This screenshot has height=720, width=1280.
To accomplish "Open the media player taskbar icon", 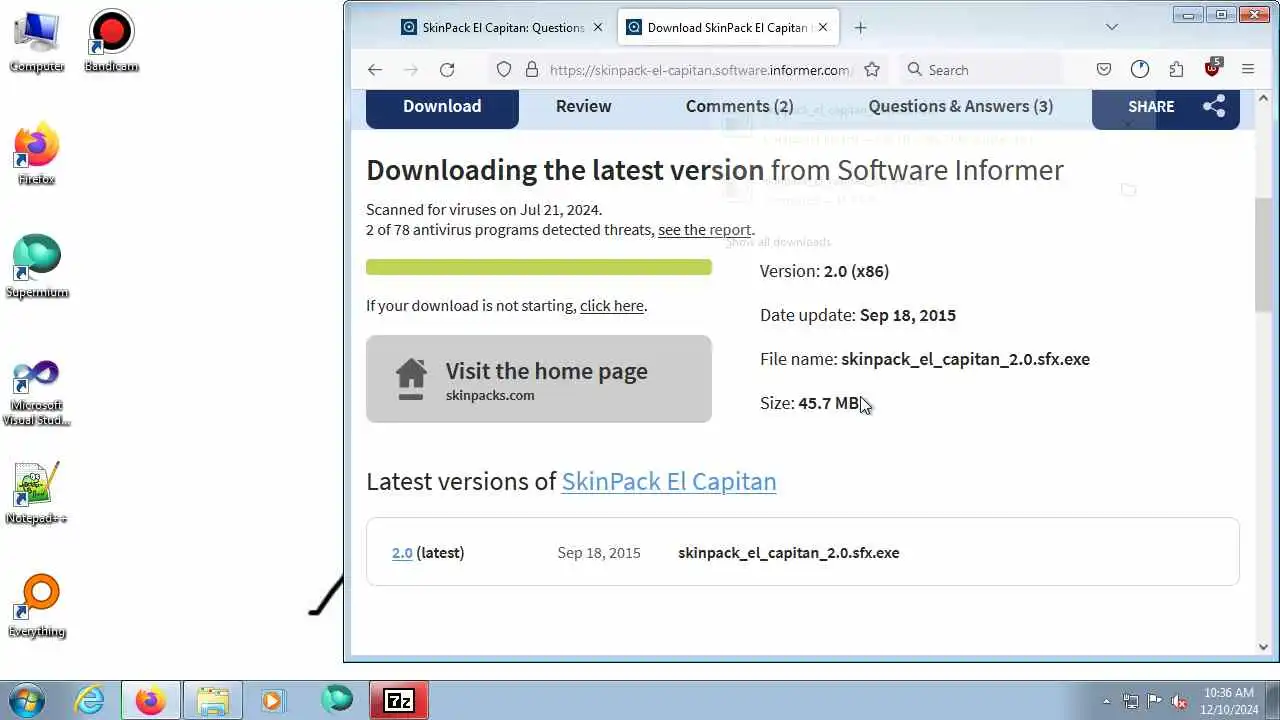I will pos(273,700).
